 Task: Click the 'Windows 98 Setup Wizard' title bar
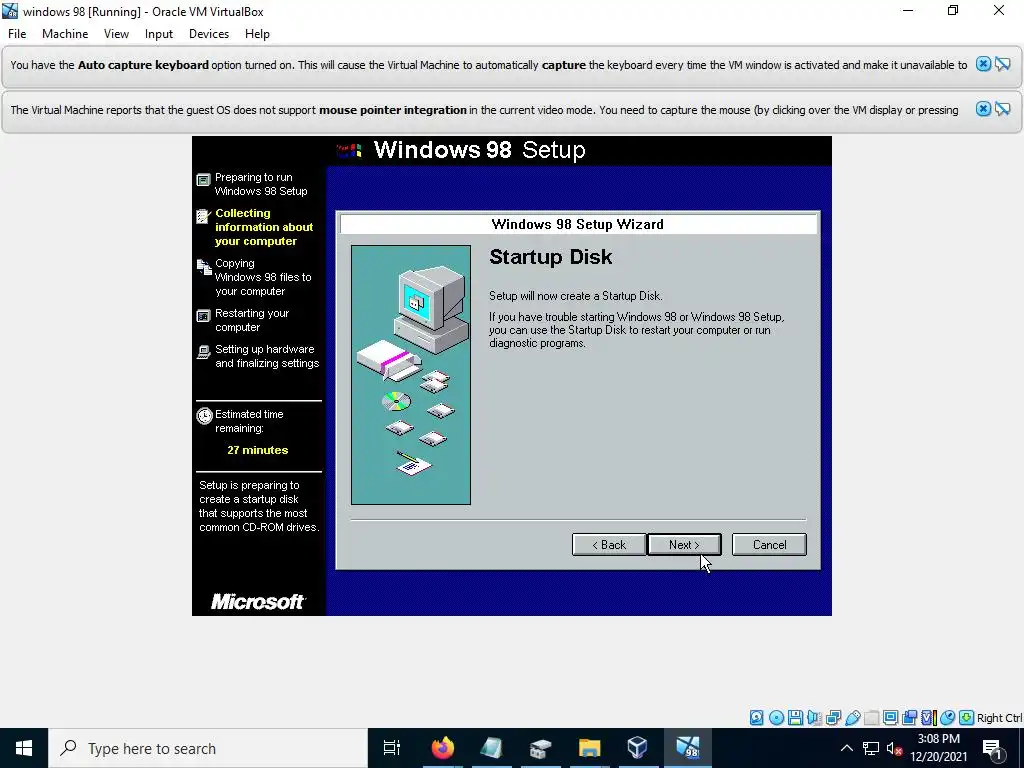578,224
